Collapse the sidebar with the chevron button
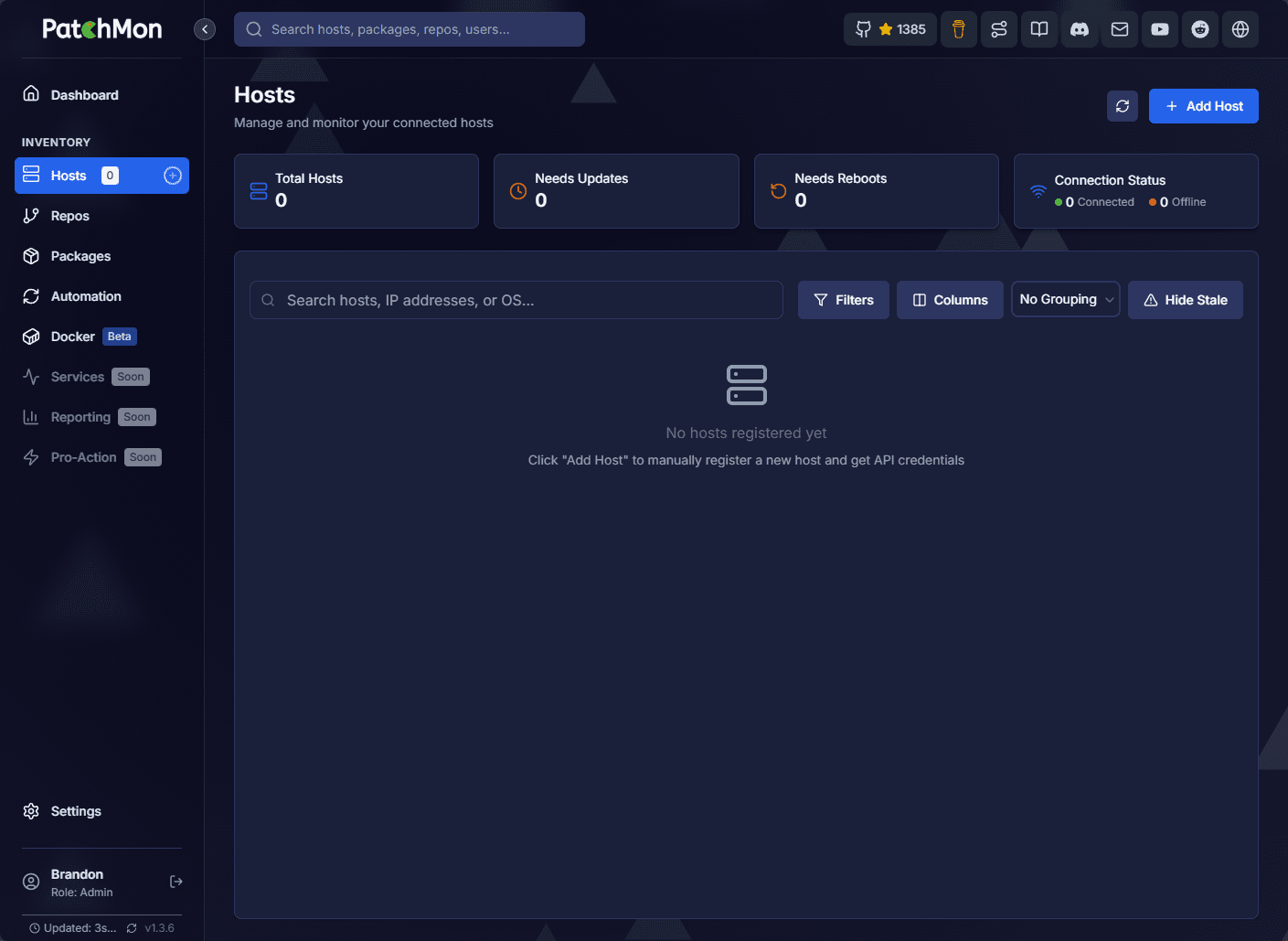The height and width of the screenshot is (941, 1288). click(x=205, y=29)
